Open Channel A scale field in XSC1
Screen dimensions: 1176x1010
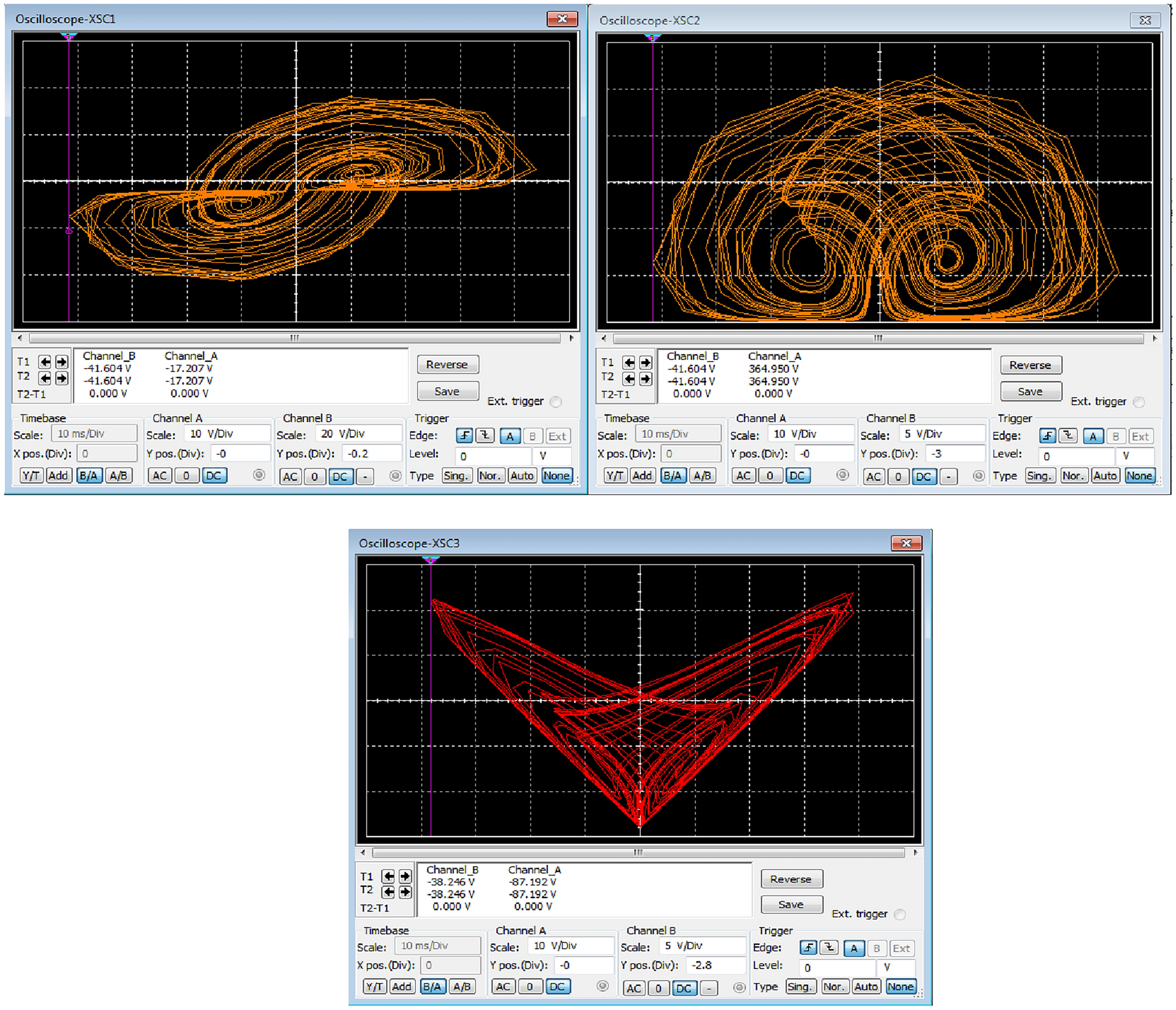(227, 434)
